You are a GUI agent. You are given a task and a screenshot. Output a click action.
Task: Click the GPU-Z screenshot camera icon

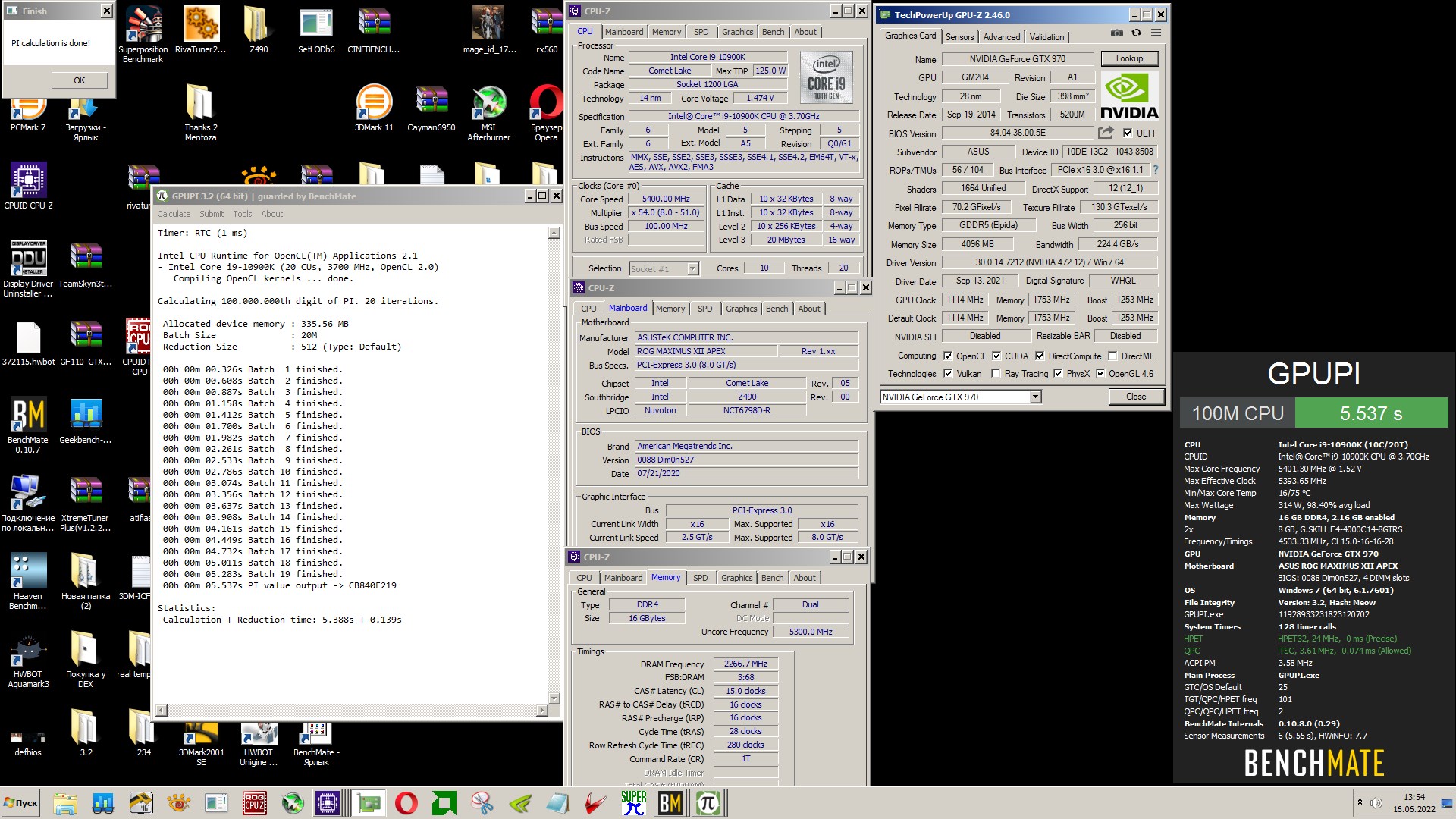[x=1116, y=33]
